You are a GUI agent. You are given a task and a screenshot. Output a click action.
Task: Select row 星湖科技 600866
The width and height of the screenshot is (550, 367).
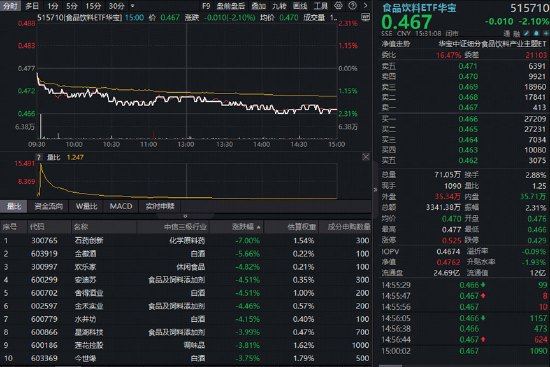click(186, 332)
